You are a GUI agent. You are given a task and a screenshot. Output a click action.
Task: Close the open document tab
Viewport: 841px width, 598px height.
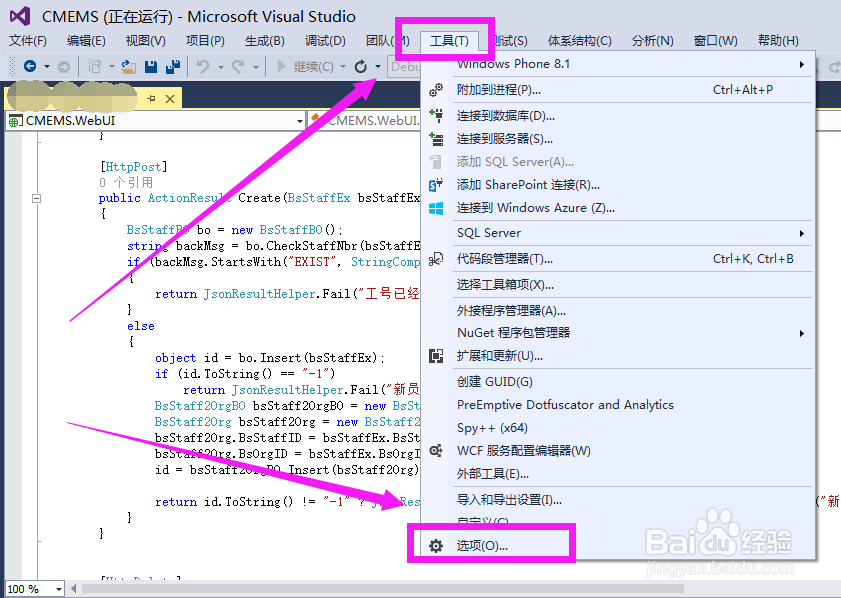point(170,99)
